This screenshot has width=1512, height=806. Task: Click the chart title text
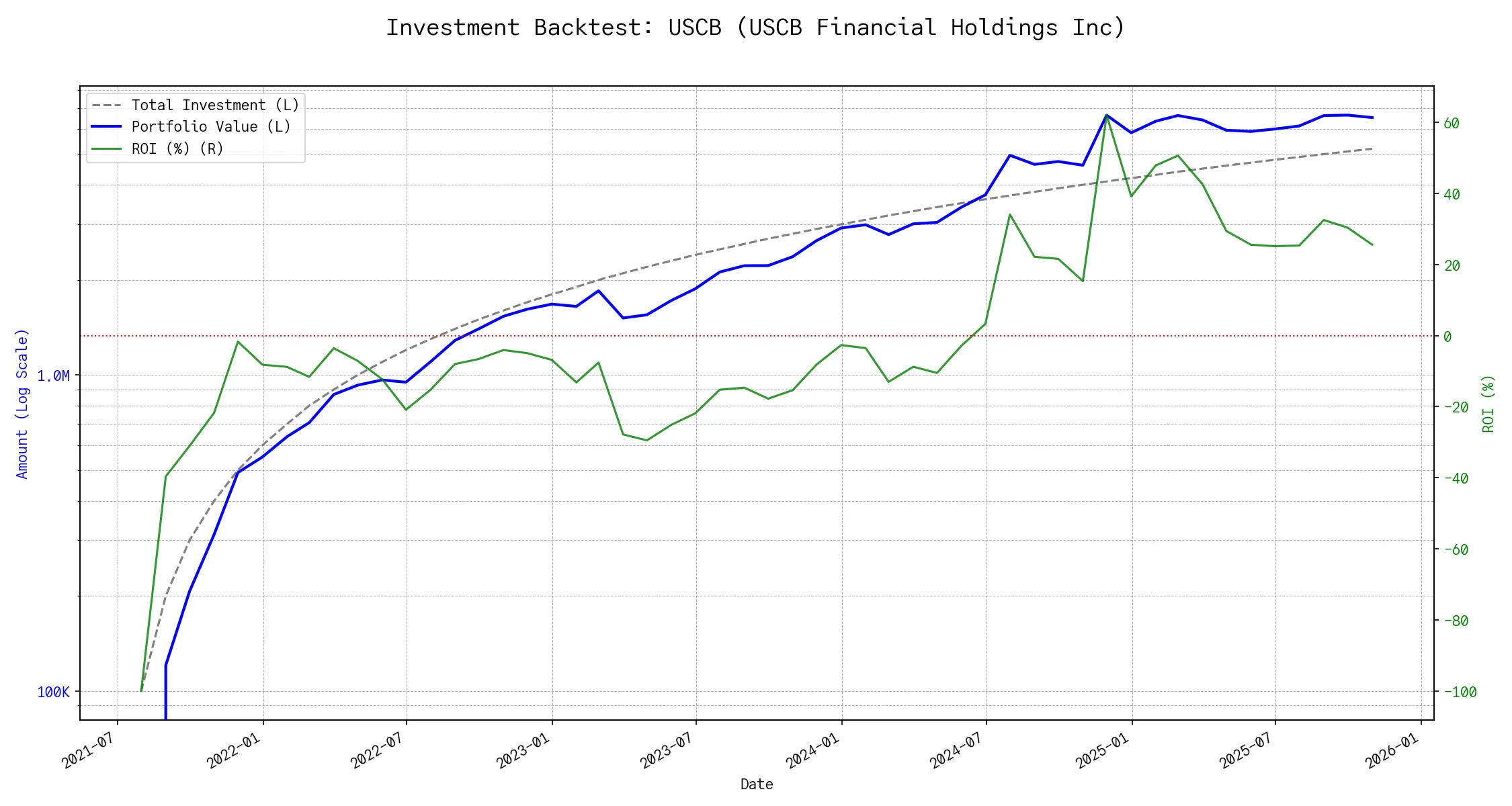(755, 28)
